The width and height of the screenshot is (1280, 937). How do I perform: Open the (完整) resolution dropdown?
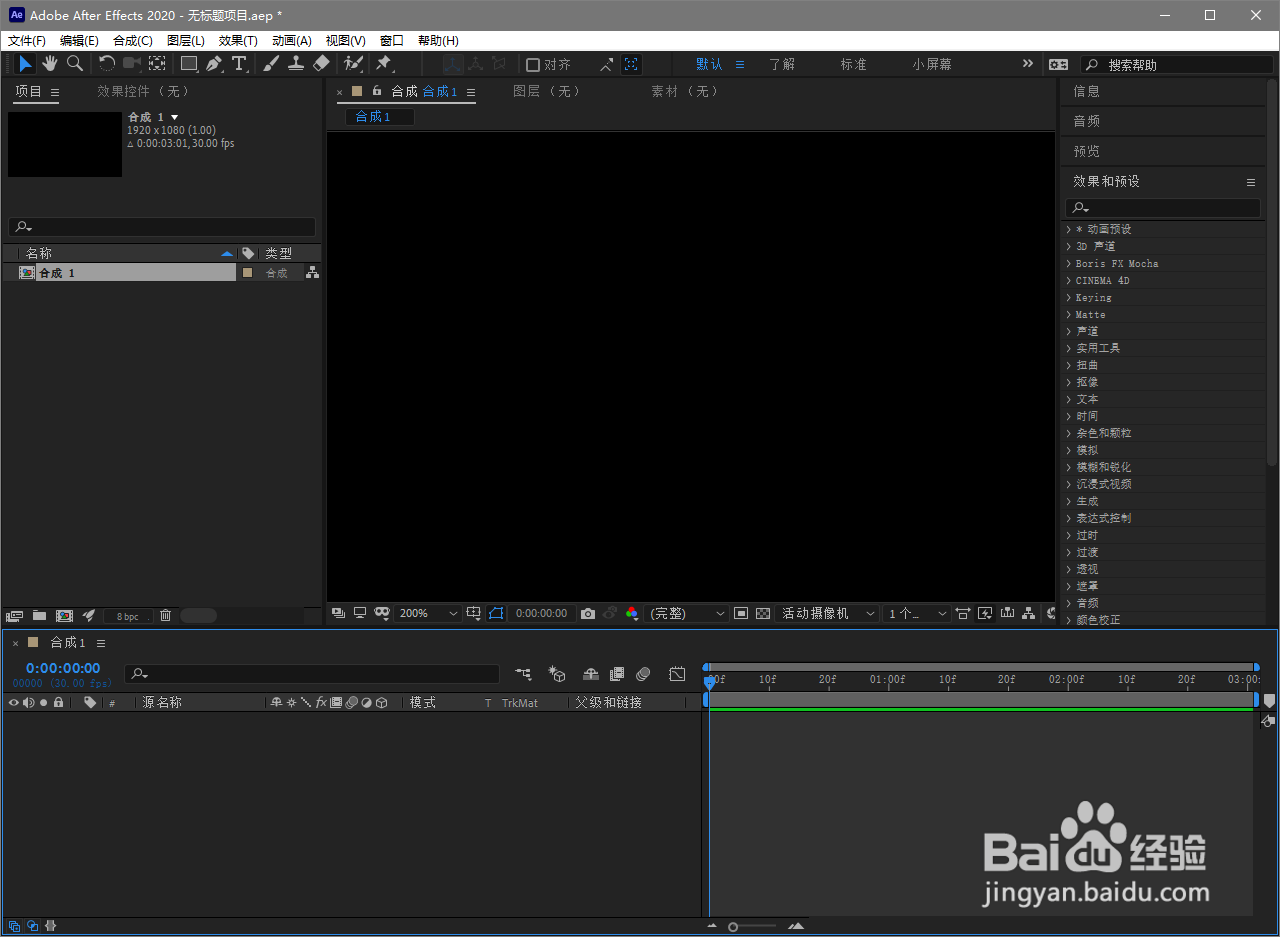coord(688,614)
